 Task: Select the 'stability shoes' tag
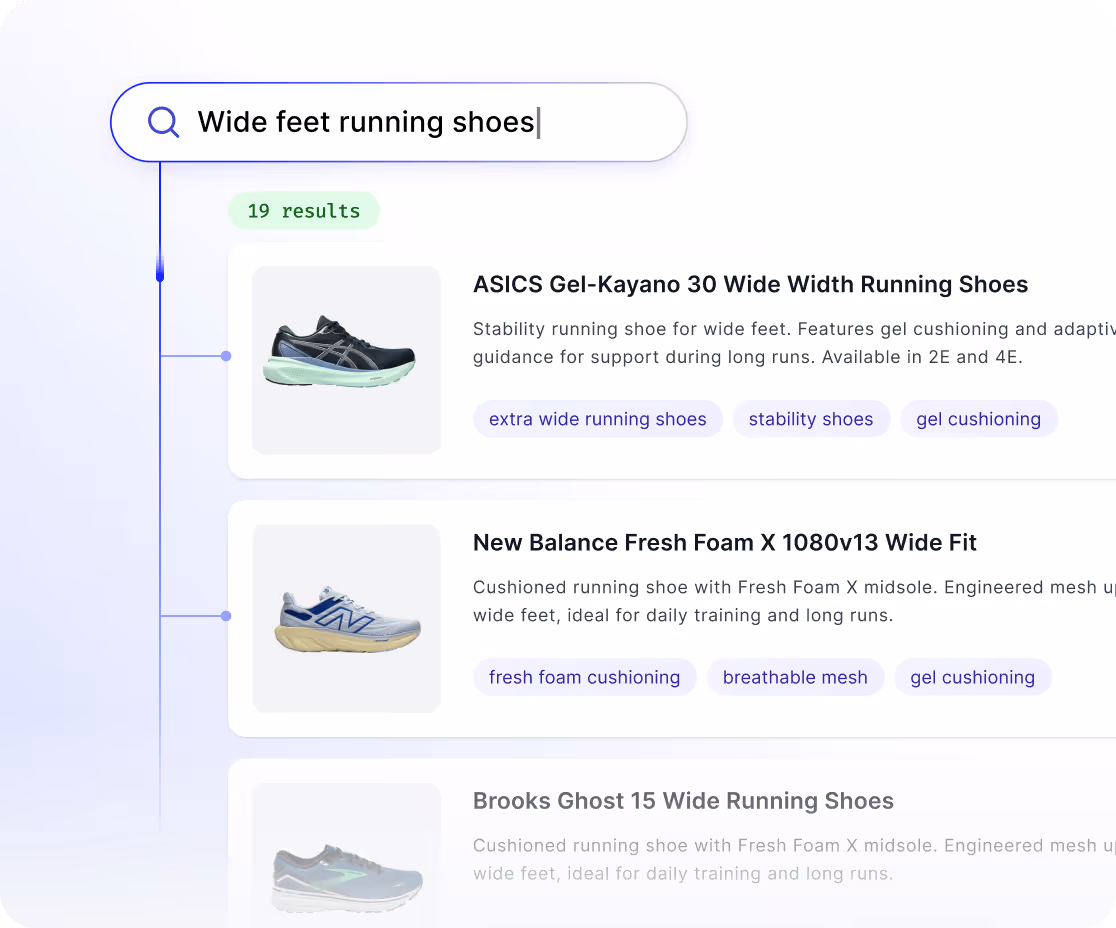pyautogui.click(x=811, y=419)
